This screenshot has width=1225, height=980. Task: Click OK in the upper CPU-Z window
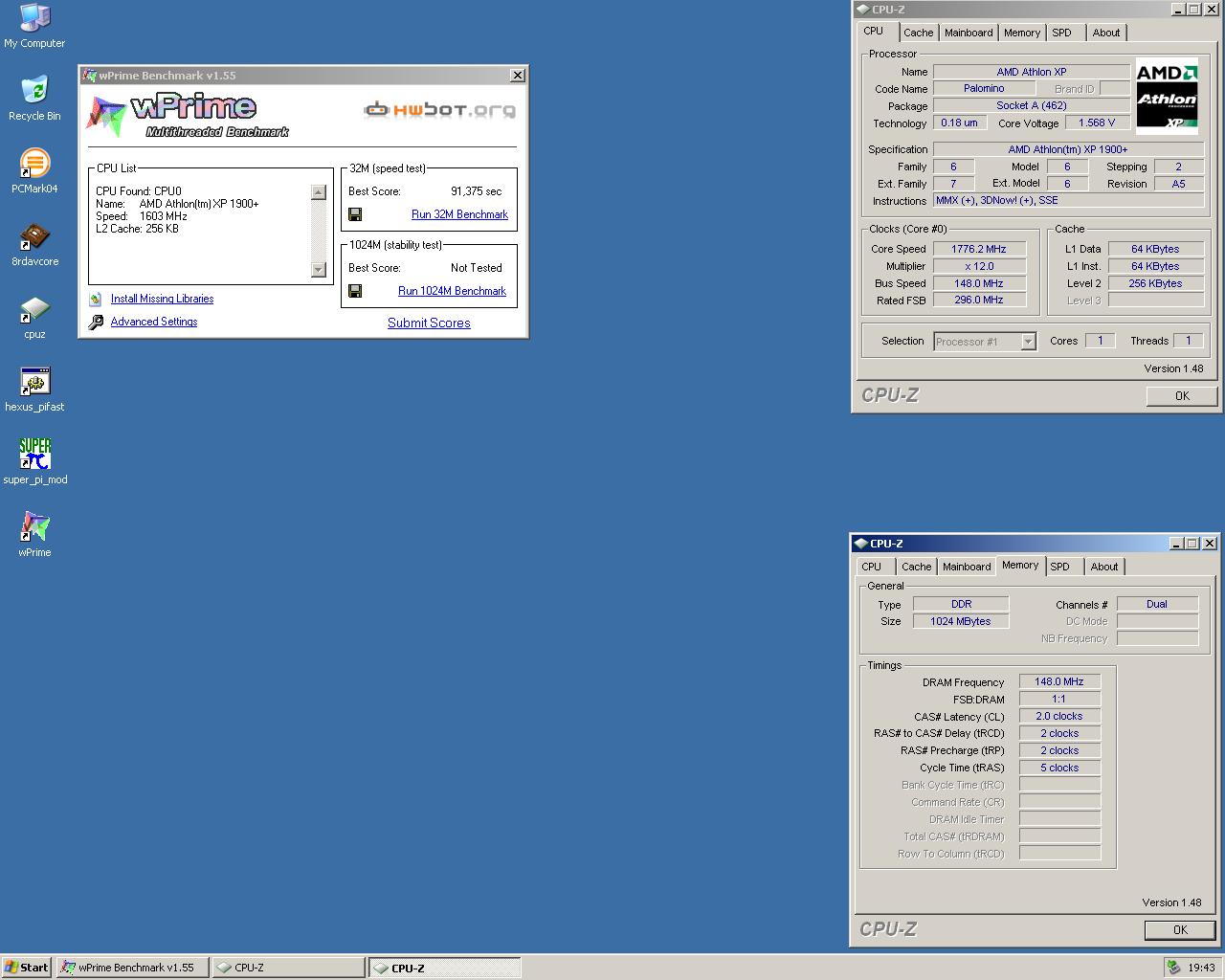click(1182, 396)
